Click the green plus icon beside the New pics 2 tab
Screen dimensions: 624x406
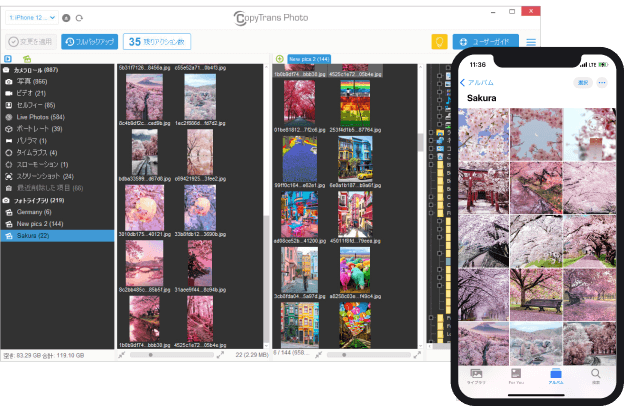(x=280, y=59)
